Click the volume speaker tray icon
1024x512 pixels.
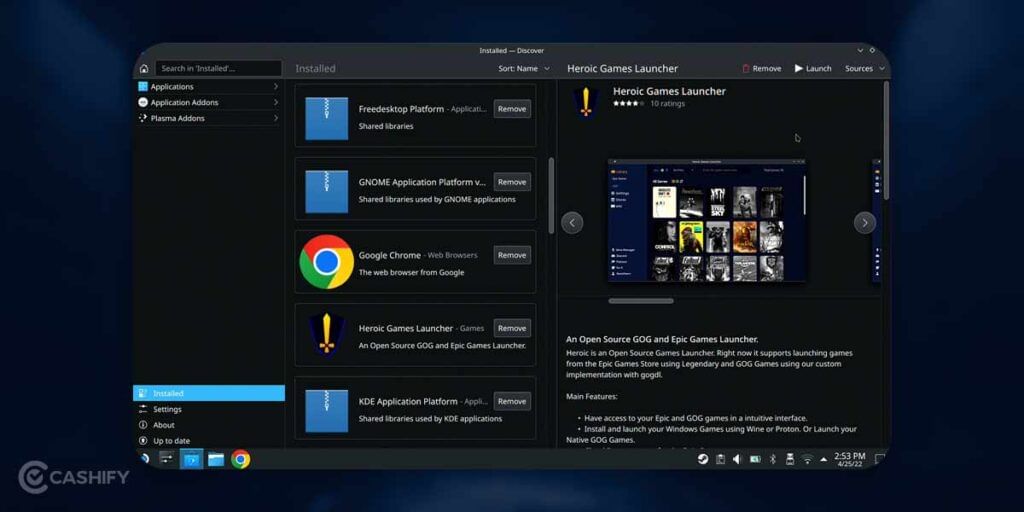coord(737,459)
